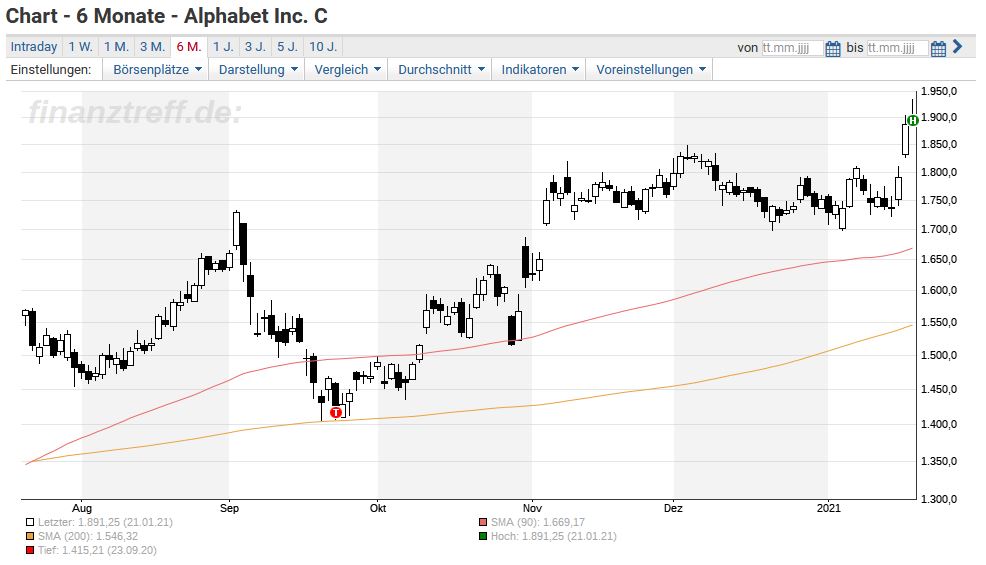
Task: Click the pink SMA (90) legend swatch
Action: pyautogui.click(x=482, y=522)
